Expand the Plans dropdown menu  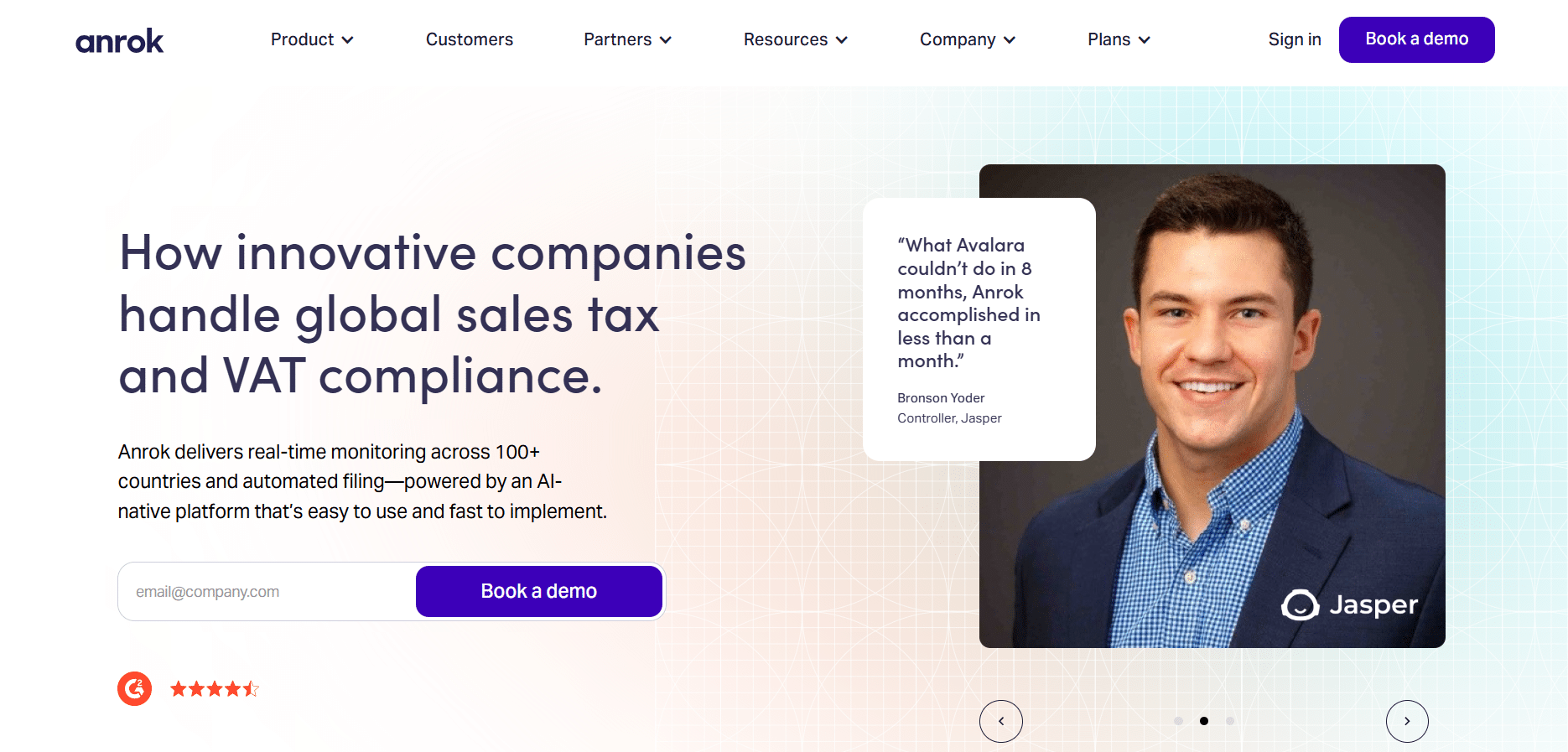click(x=1119, y=39)
